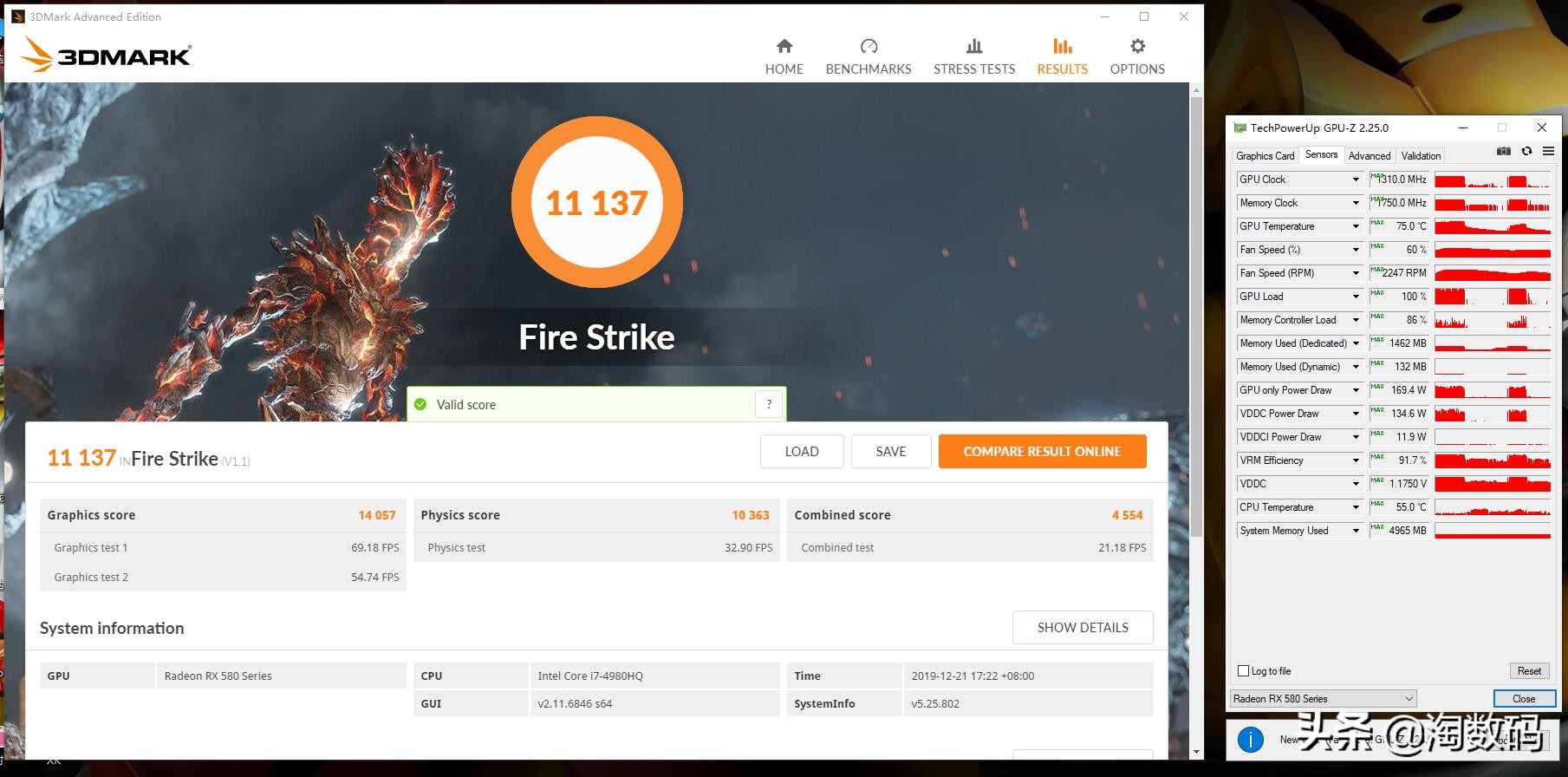Screen dimensions: 1568x777
Task: Expand GPU Load sensor dropdown
Action: click(1356, 297)
